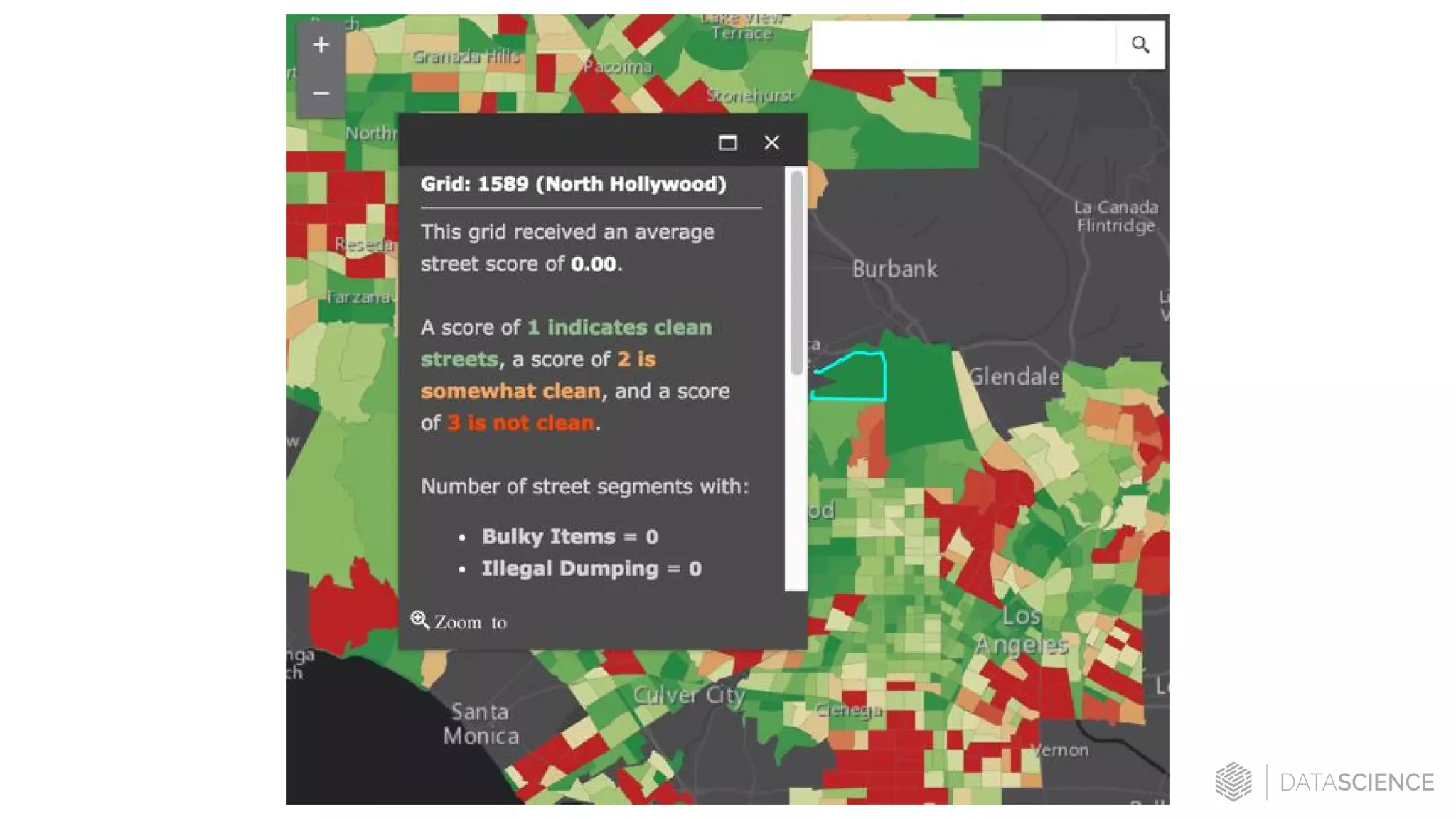Click the map zoom out minus button
Viewport: 1456px width, 819px height.
(x=321, y=93)
